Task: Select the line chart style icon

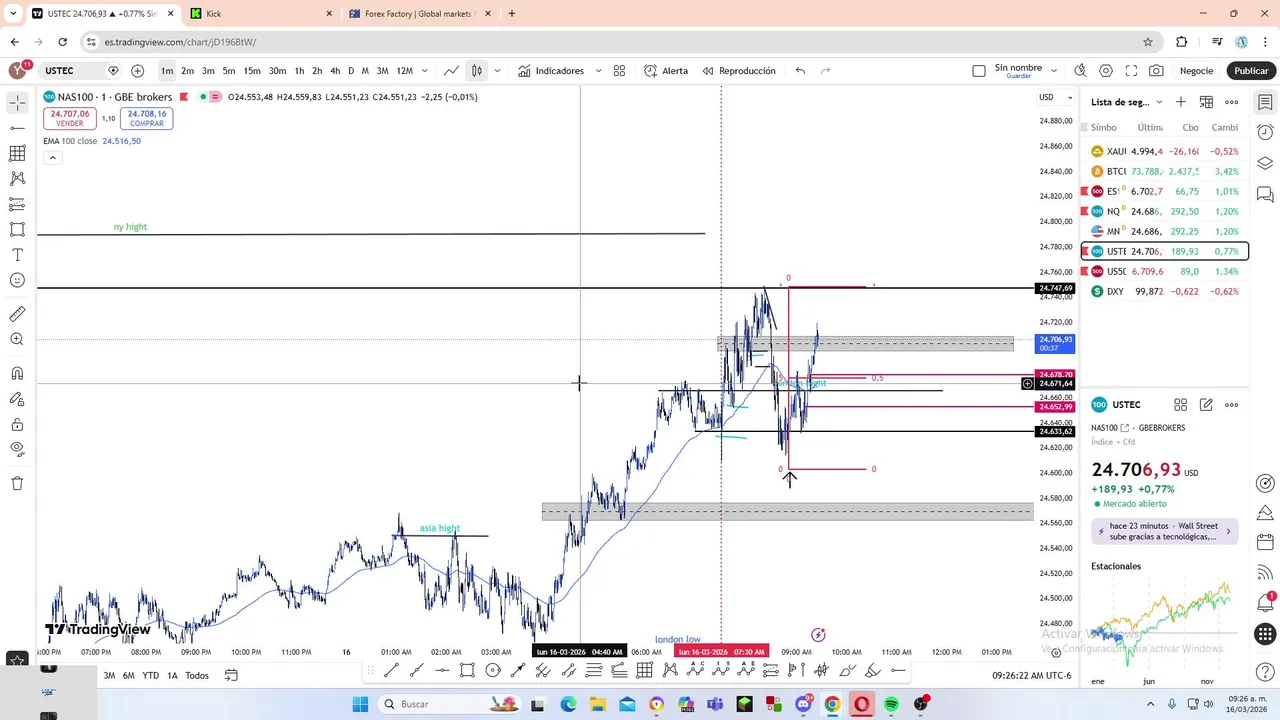Action: point(452,71)
